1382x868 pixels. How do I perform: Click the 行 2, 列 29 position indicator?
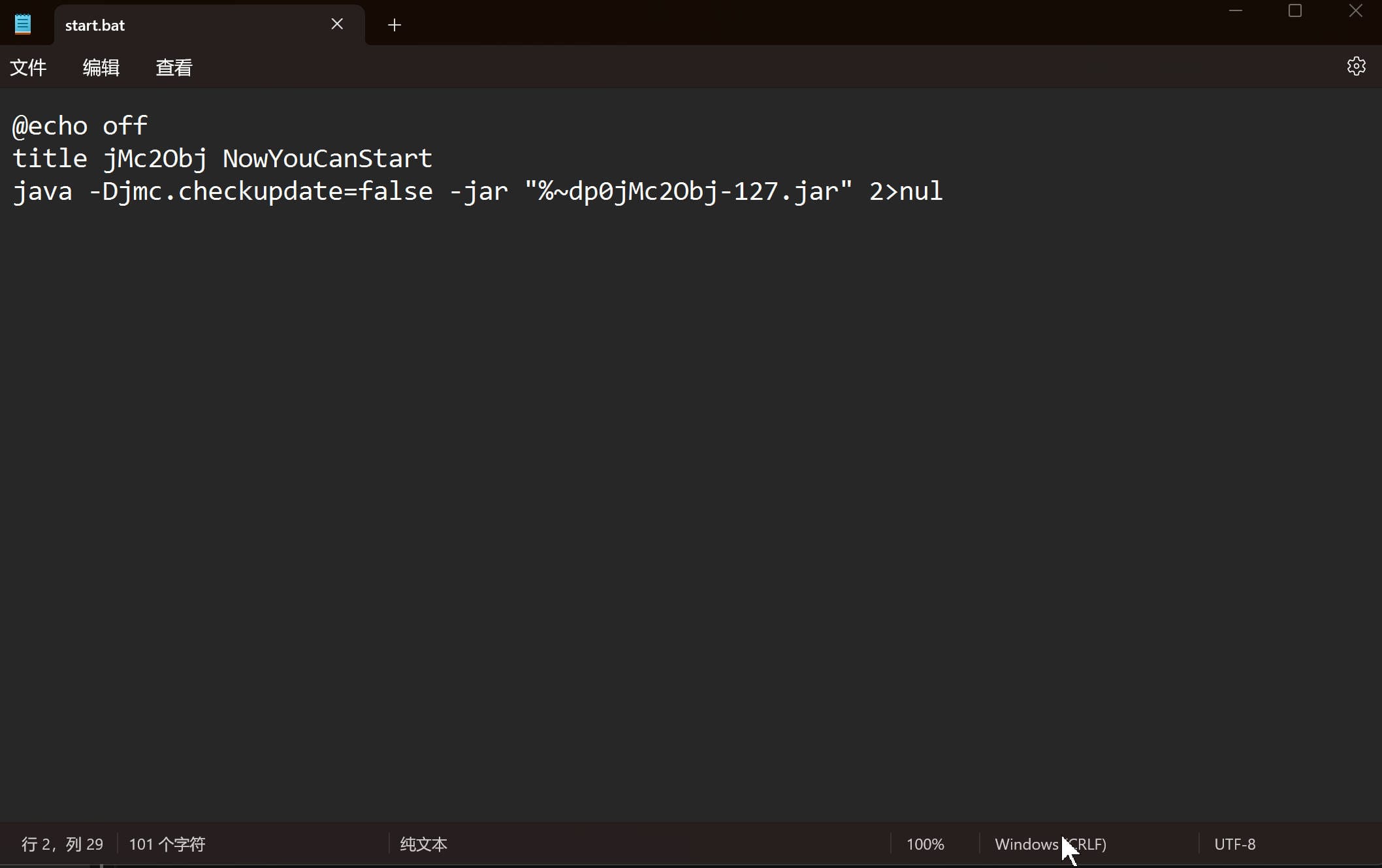(x=62, y=844)
